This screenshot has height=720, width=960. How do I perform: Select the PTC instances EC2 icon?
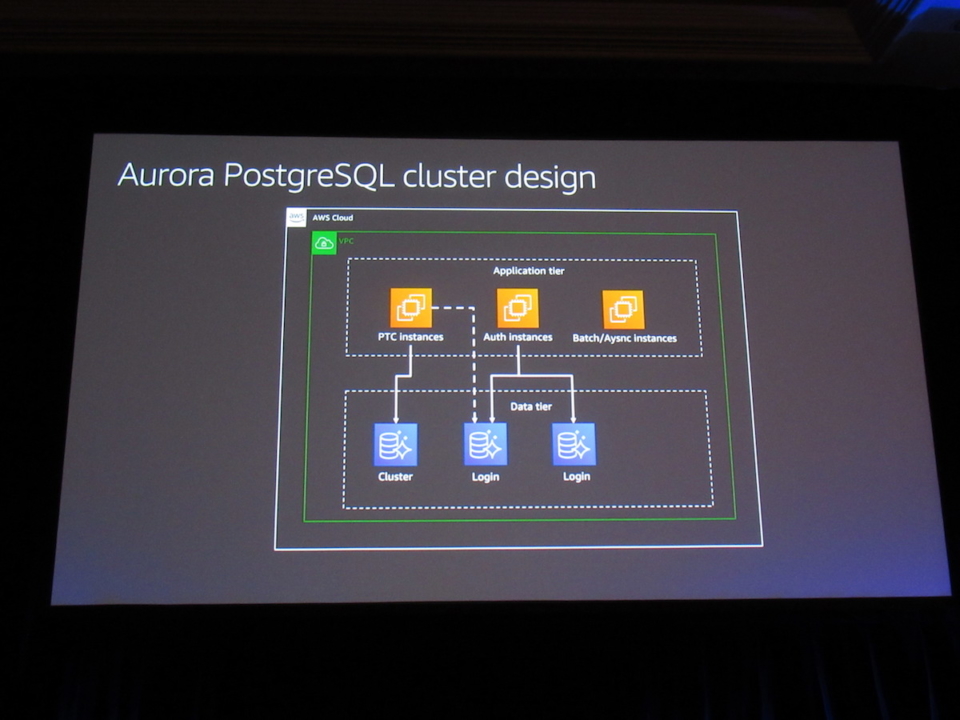(x=411, y=307)
